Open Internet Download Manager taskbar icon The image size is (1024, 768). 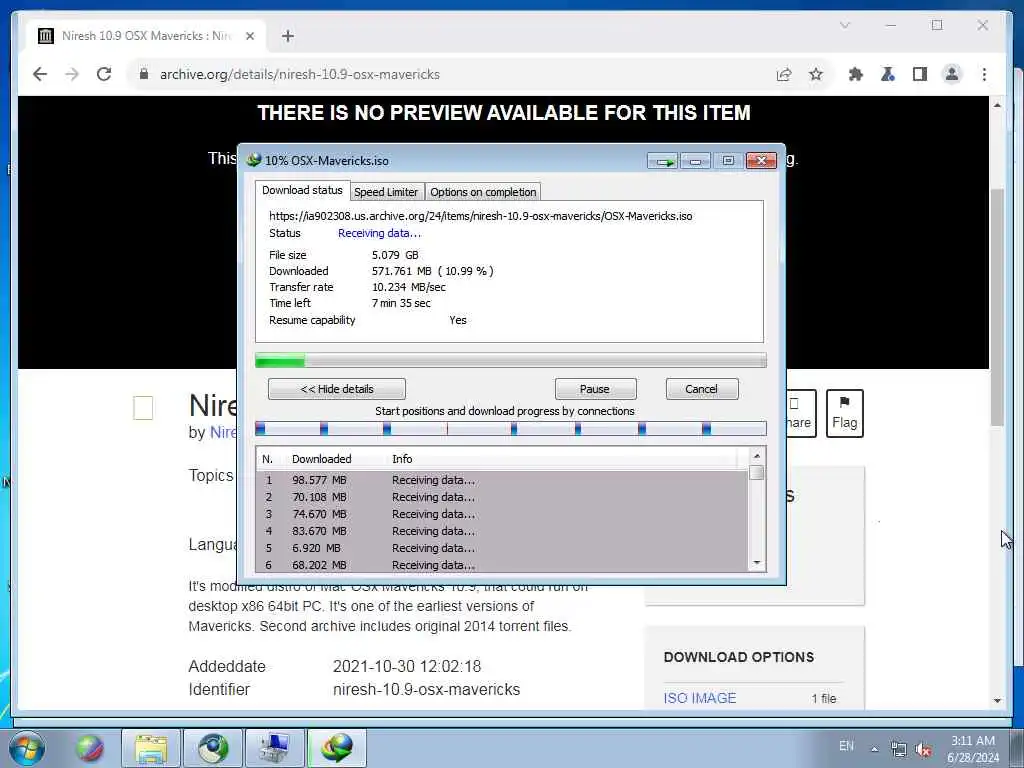click(x=337, y=748)
